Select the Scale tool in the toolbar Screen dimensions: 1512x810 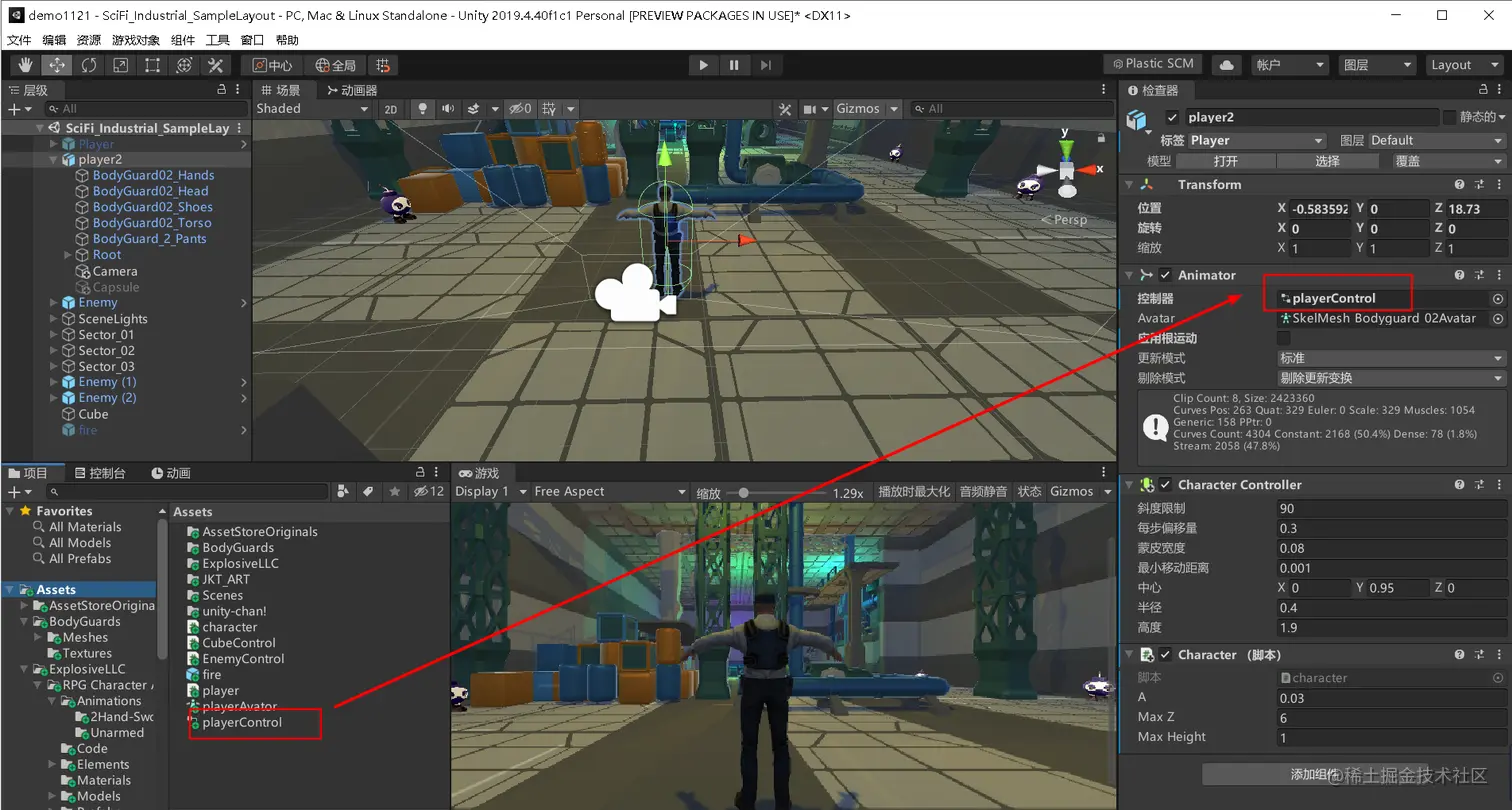pos(120,65)
